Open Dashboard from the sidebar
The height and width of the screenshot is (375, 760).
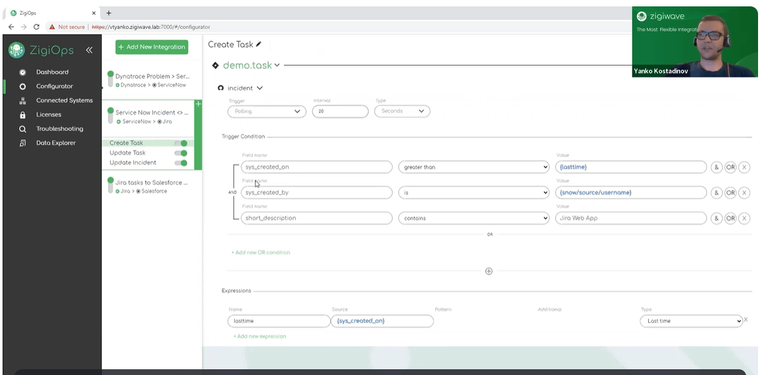coord(52,72)
